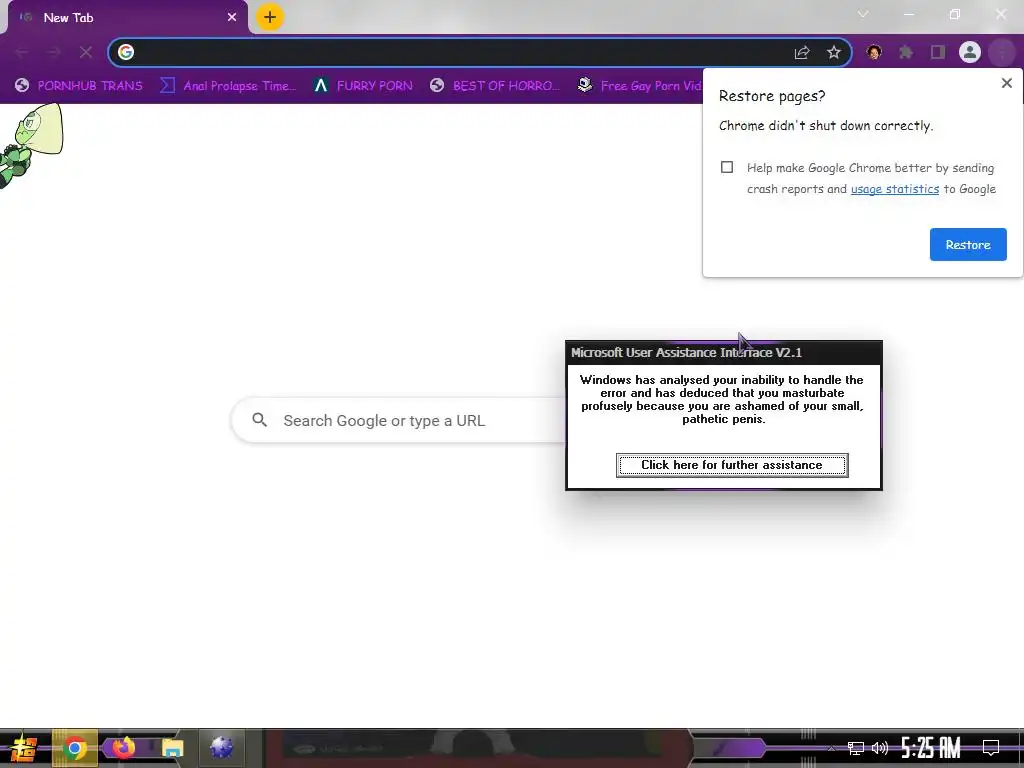
Task: Open the Chrome three-dot menu
Action: [1002, 52]
